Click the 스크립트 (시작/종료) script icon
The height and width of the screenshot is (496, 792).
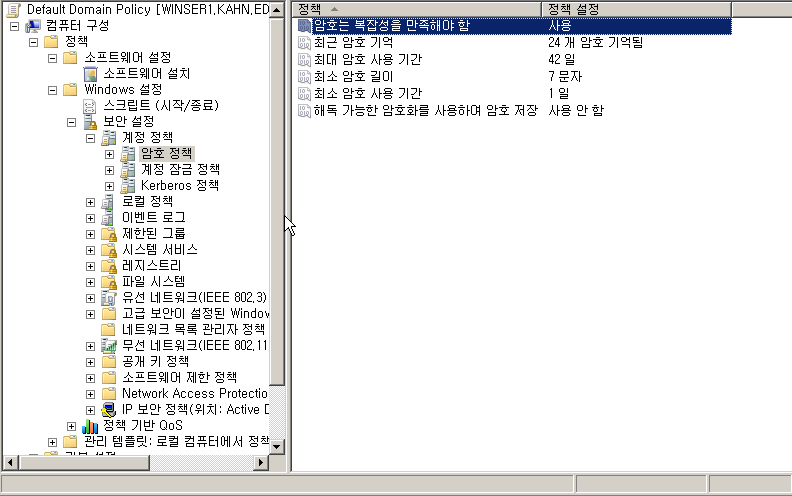tap(90, 106)
